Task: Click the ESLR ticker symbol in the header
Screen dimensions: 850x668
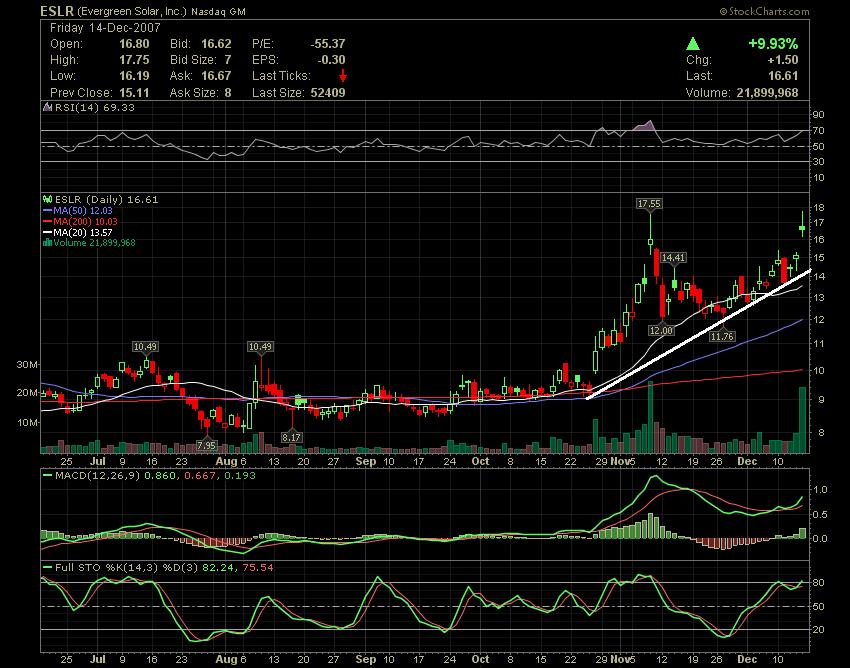Action: pos(57,11)
